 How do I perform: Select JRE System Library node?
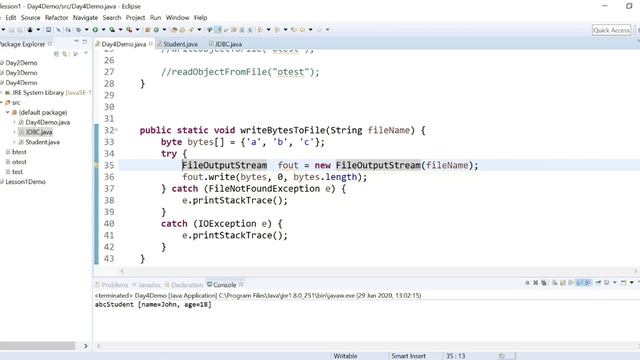pos(48,93)
